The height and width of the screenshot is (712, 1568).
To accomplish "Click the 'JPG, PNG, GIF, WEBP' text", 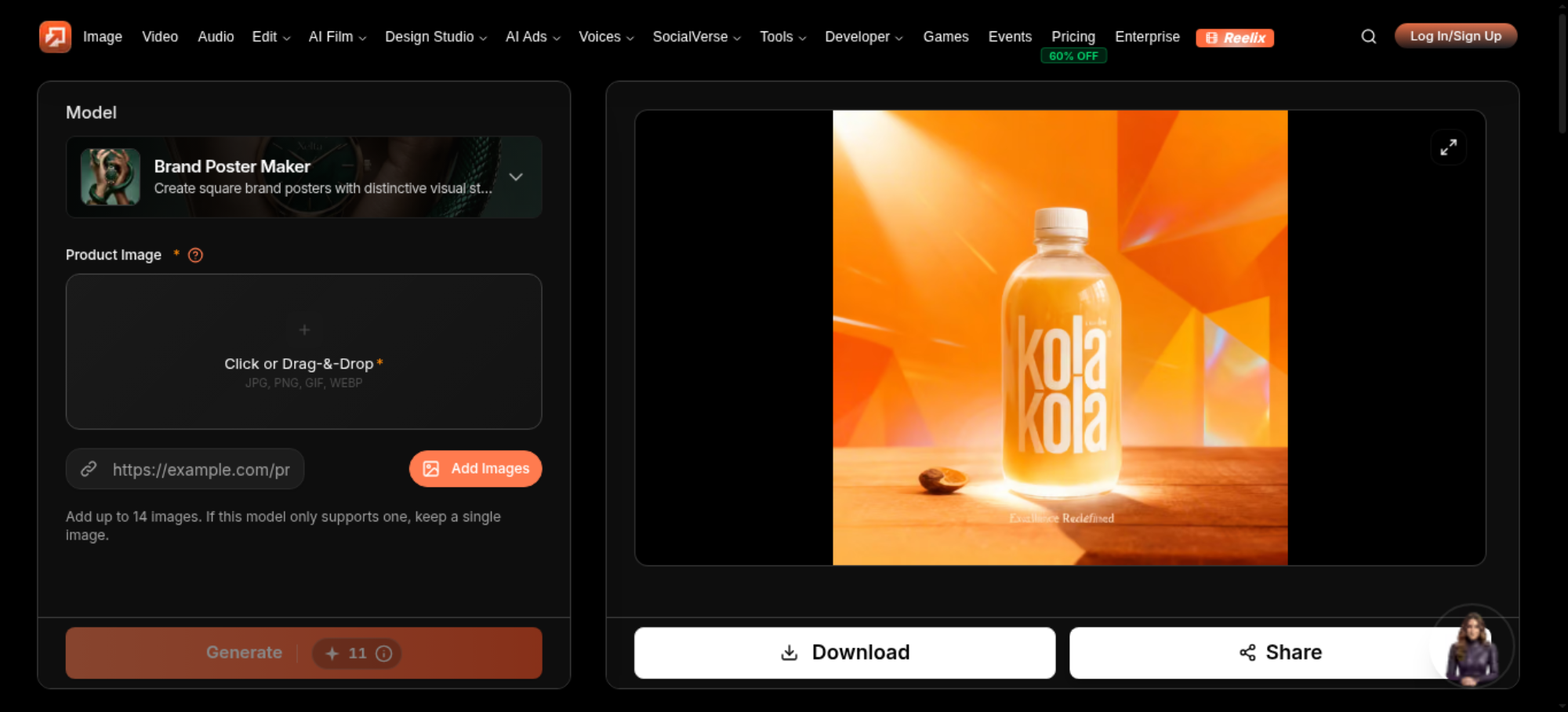I will coord(304,383).
